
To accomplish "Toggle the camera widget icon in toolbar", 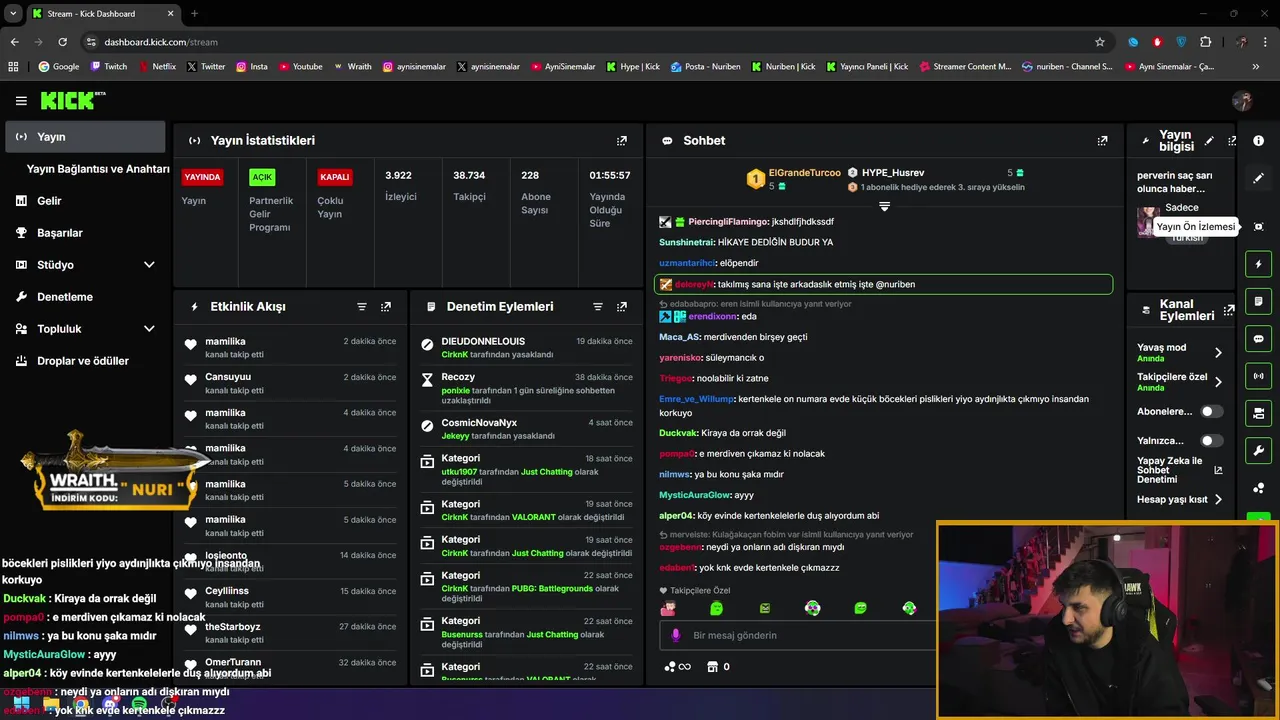I will [1258, 413].
